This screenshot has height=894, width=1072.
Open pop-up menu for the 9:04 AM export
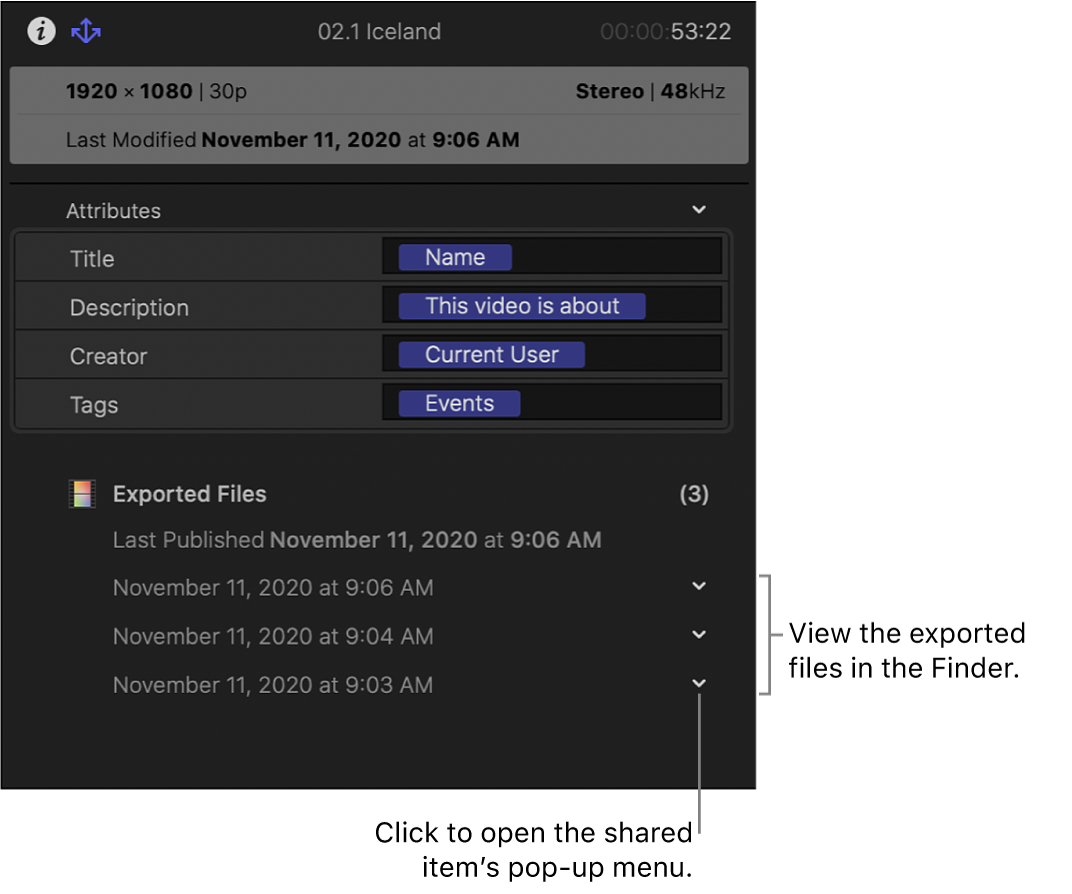coord(699,635)
